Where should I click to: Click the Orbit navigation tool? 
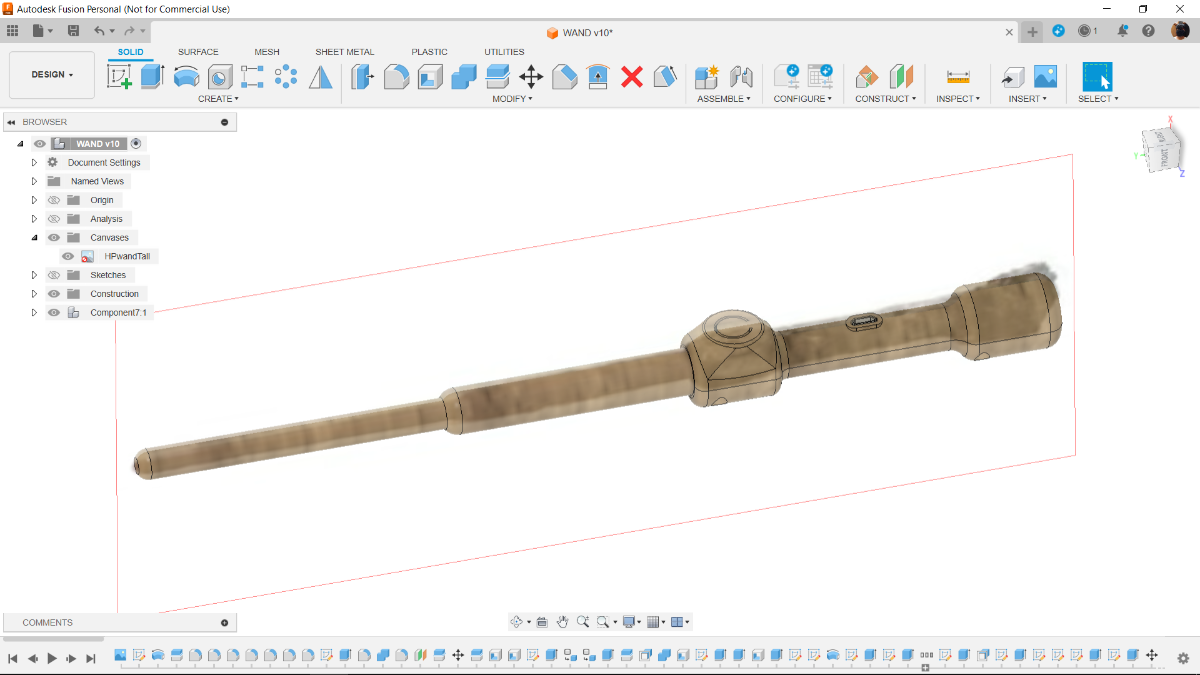pos(517,622)
